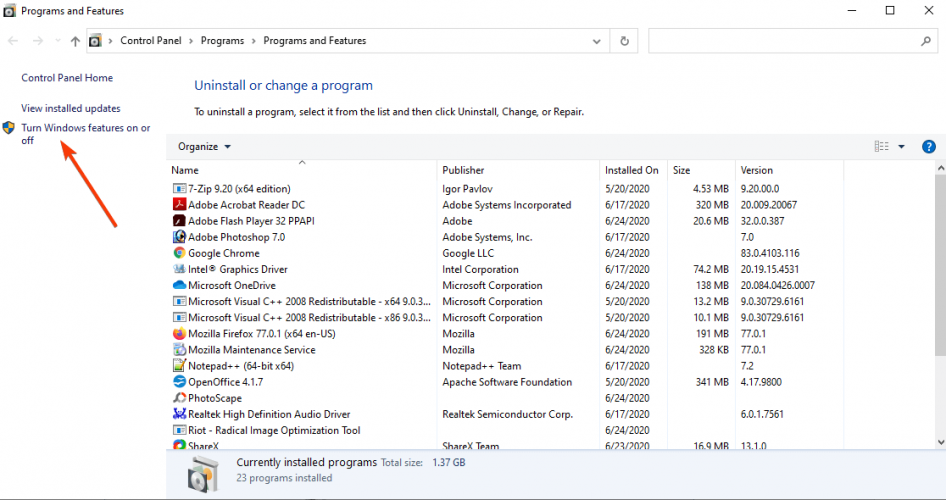Click the 7-Zip program icon
Image resolution: width=946 pixels, height=500 pixels.
(179, 189)
